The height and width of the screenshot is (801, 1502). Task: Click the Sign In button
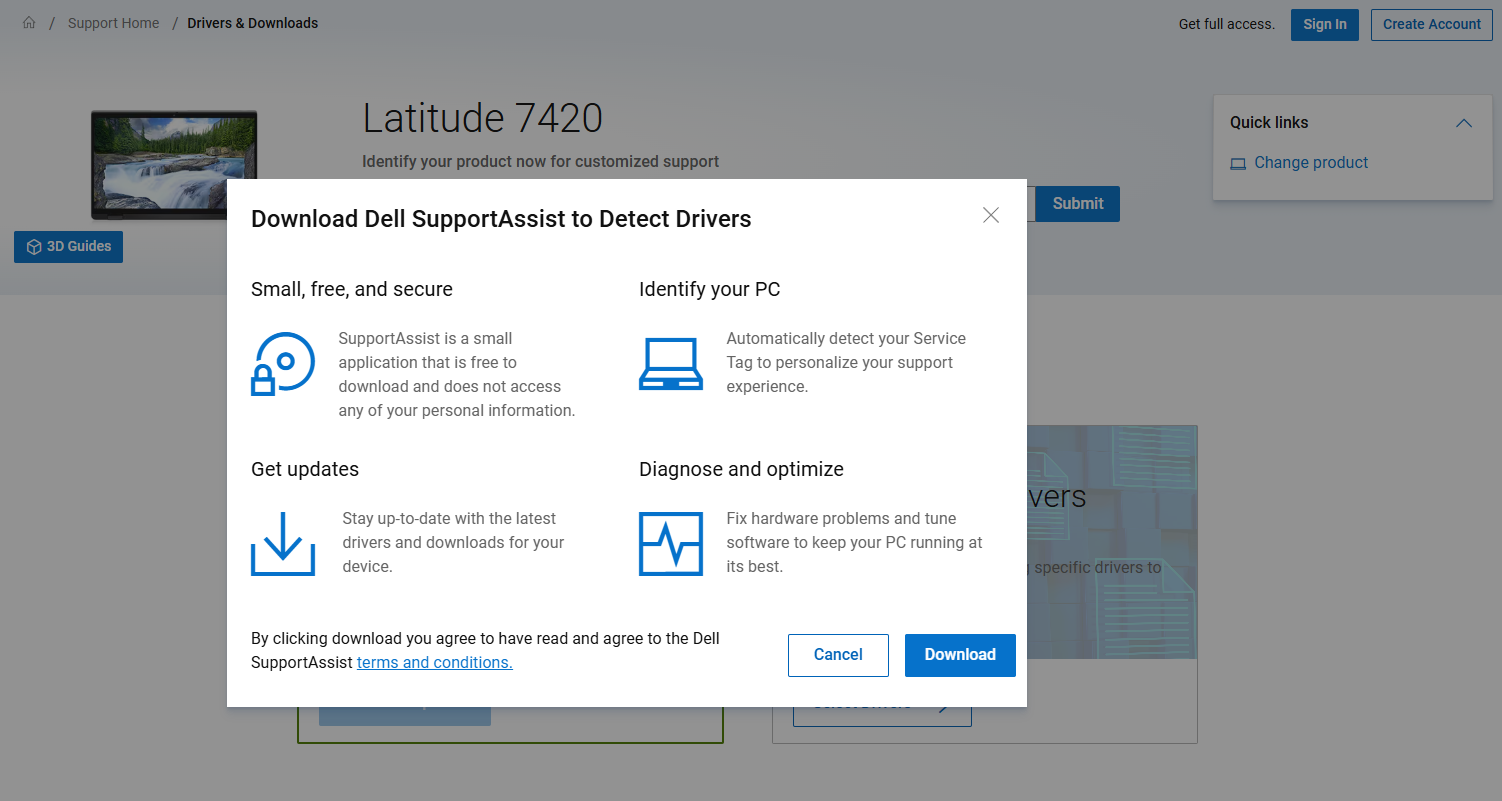1325,24
